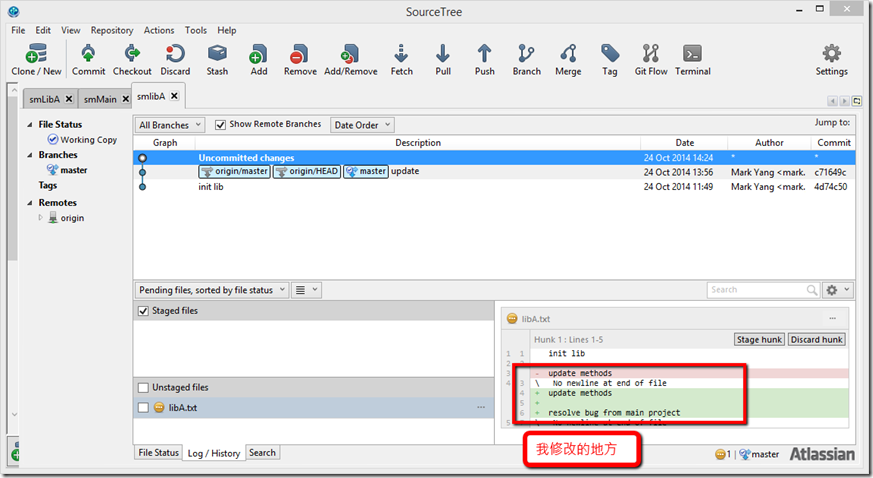Fetch from remote using Fetch icon
This screenshot has width=873, height=478.
(x=401, y=60)
